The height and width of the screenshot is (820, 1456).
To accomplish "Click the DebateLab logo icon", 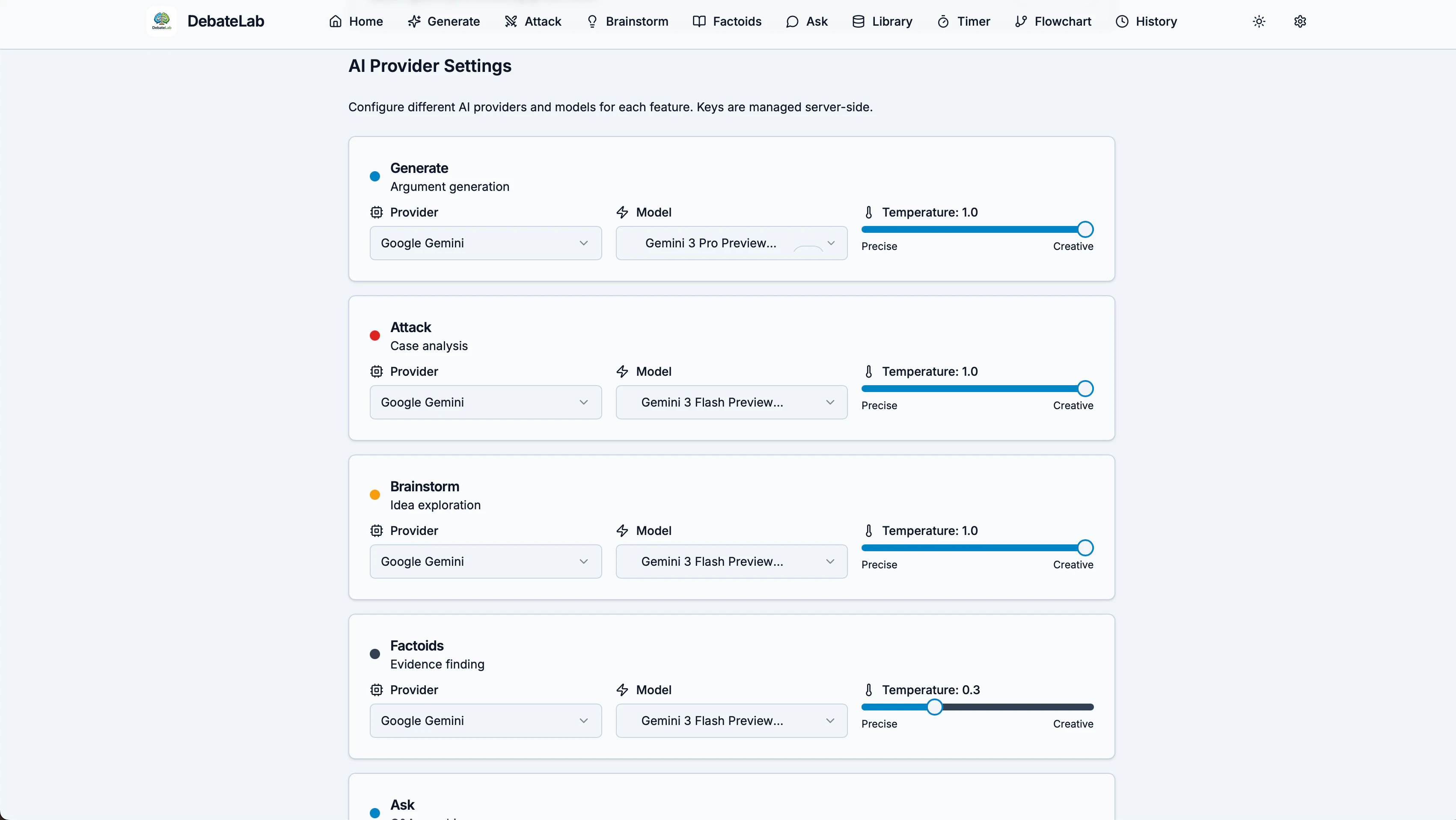I will point(162,21).
